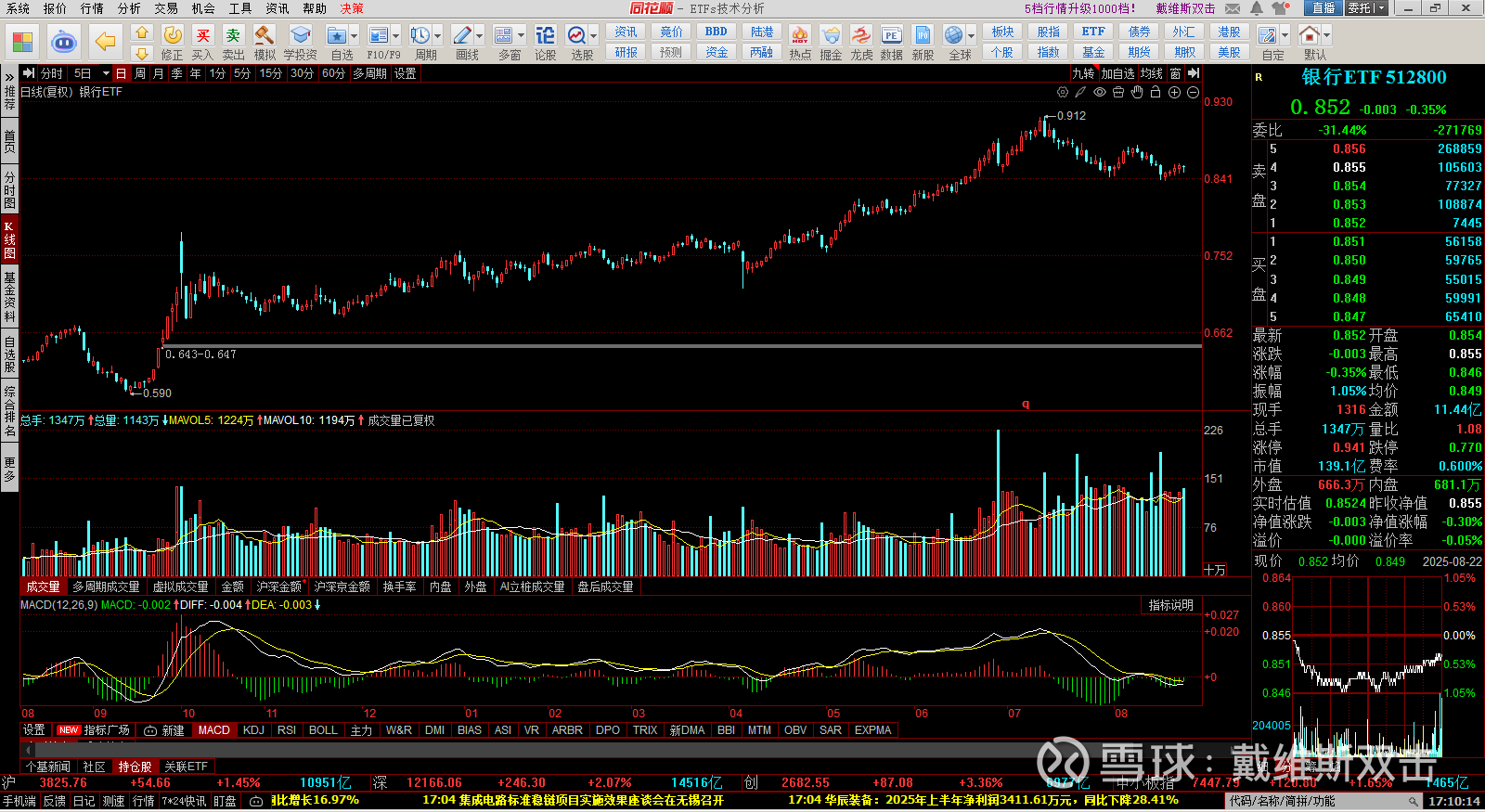Open the 数据 PE icon
This screenshot has height=812, width=1485.
pyautogui.click(x=891, y=43)
